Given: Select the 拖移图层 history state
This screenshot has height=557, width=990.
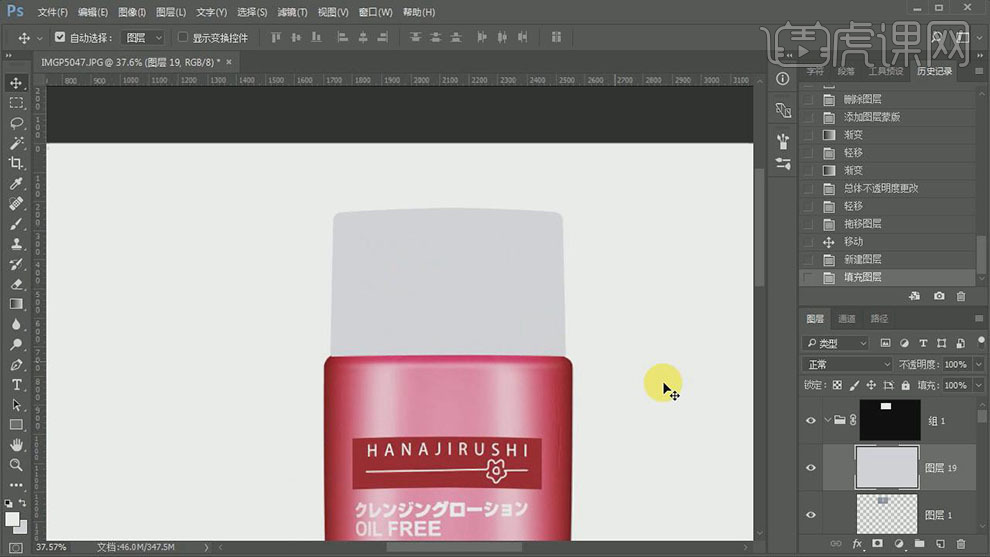Looking at the screenshot, I should click(x=889, y=224).
